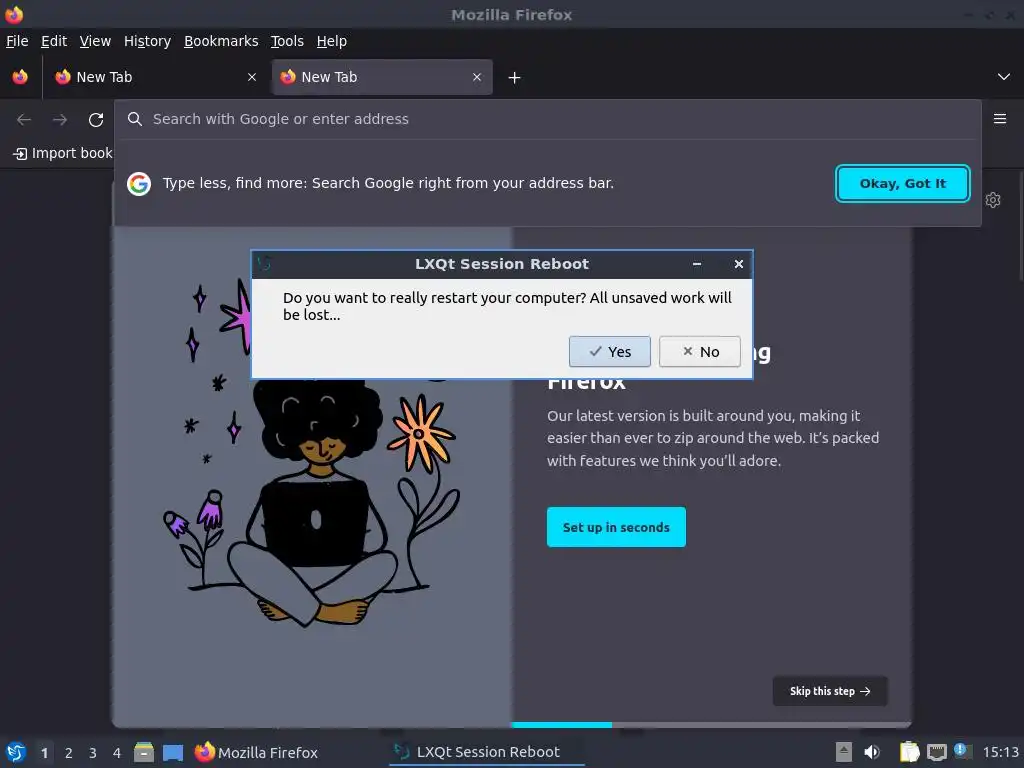Click the magnifier icon in address bar
This screenshot has height=768, width=1024.
coord(135,119)
